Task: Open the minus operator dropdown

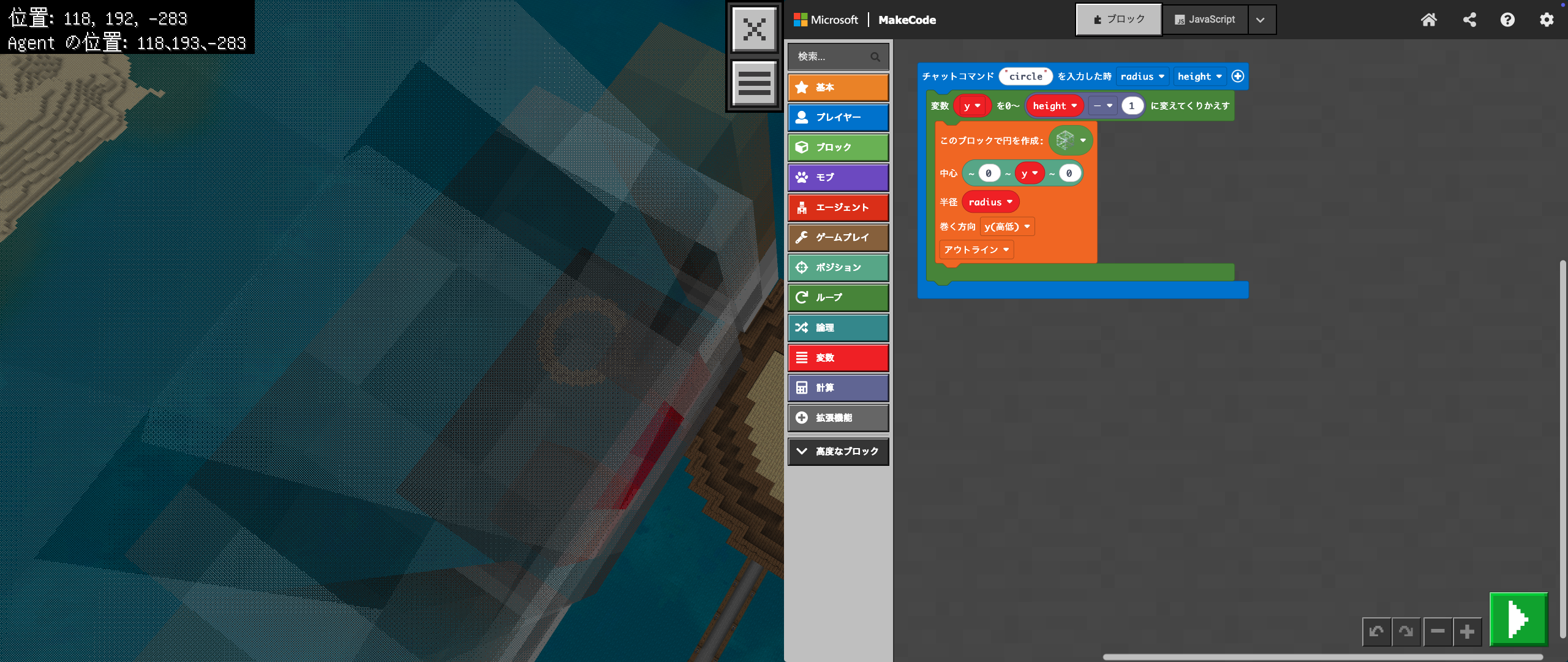Action: pos(1102,106)
